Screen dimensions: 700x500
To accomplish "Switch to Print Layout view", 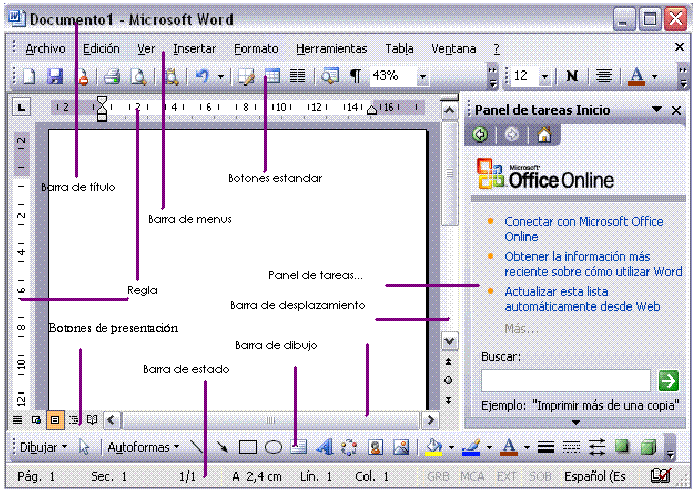I will coord(55,420).
